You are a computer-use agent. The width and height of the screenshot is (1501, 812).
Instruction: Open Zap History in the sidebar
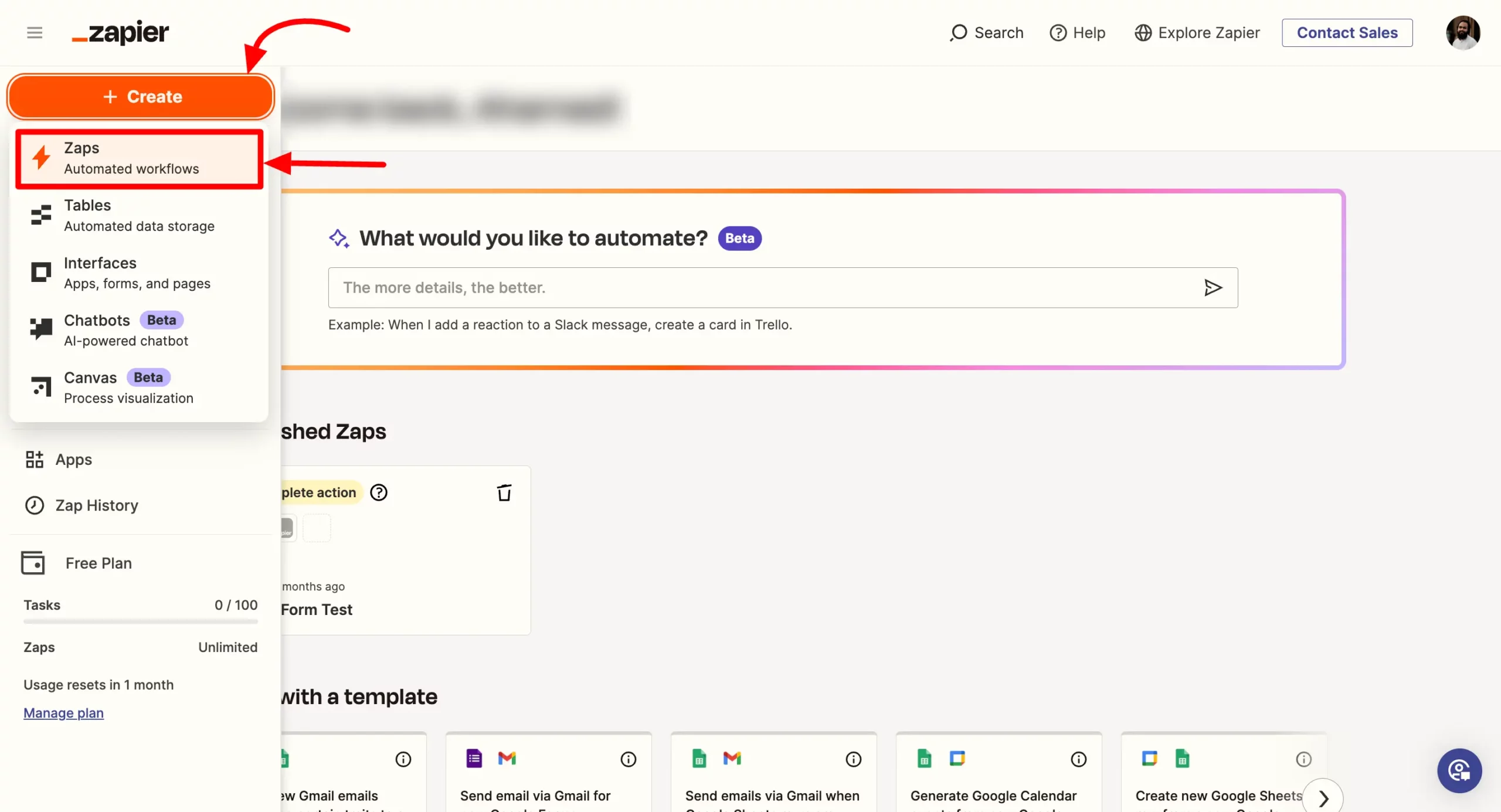coord(97,505)
